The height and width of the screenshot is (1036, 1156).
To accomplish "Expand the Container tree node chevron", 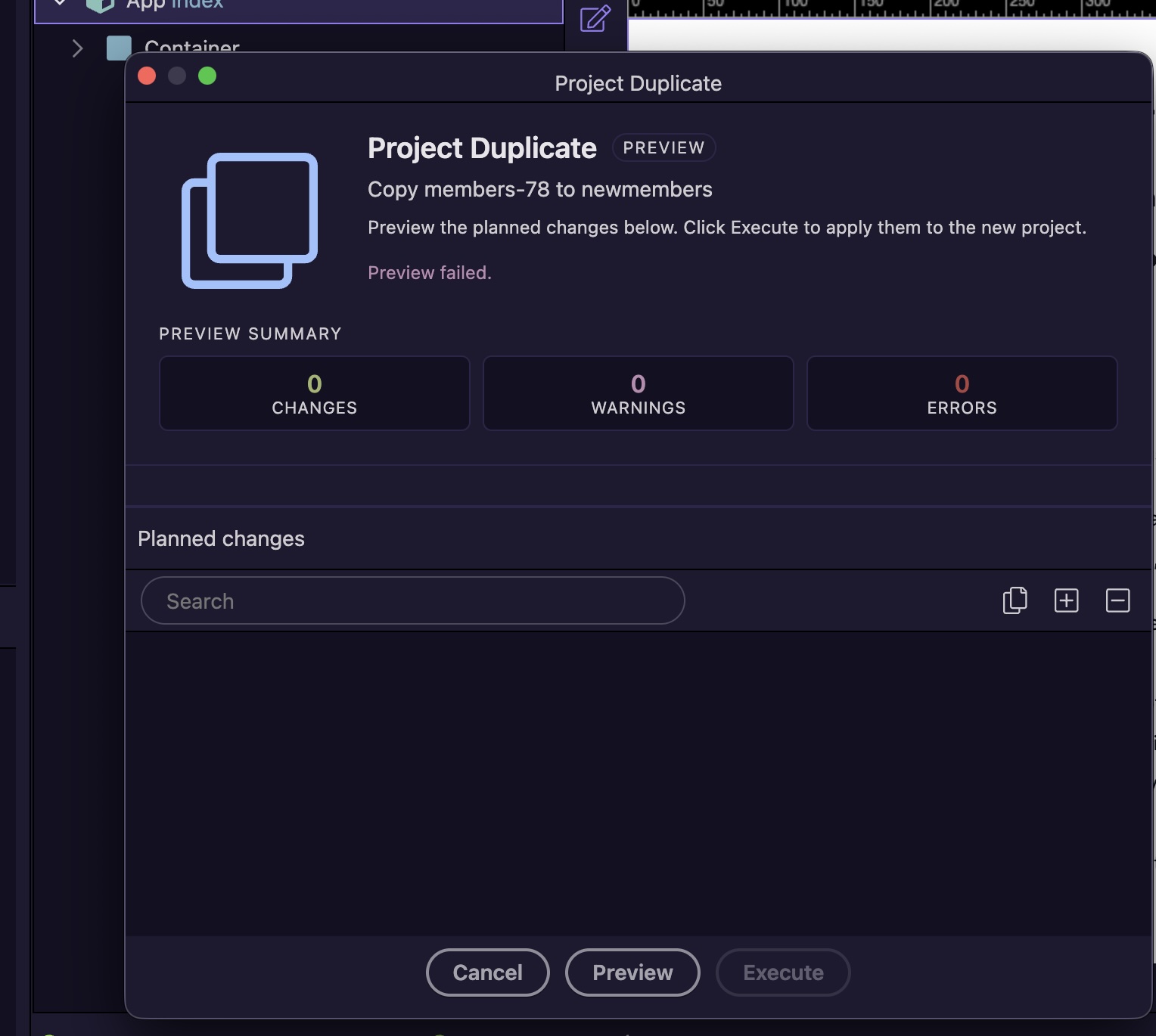I will pyautogui.click(x=77, y=48).
